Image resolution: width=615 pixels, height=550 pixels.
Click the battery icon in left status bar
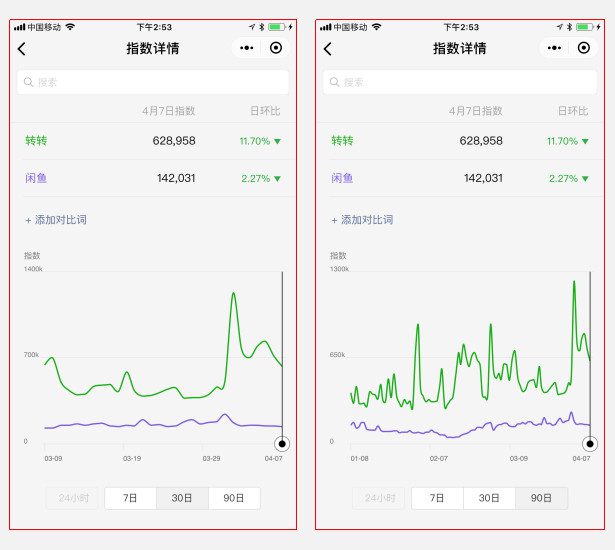click(277, 27)
